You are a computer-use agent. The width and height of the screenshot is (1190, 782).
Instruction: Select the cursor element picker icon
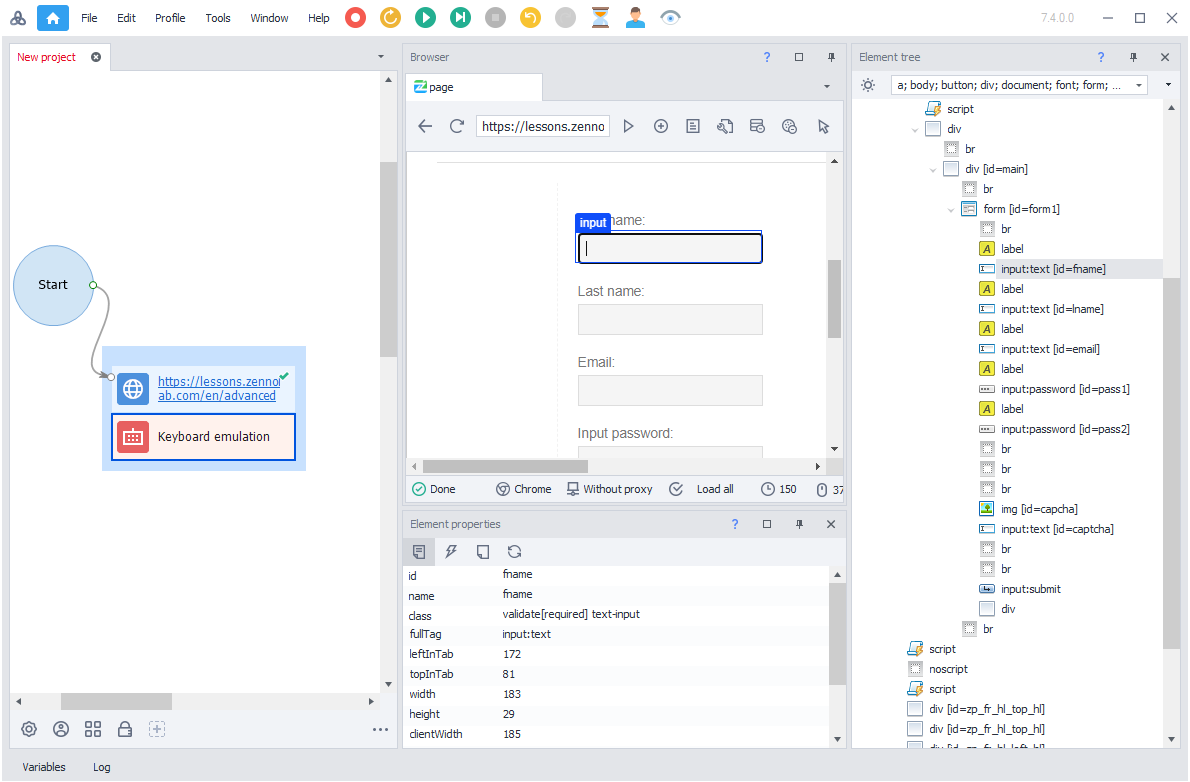[823, 126]
